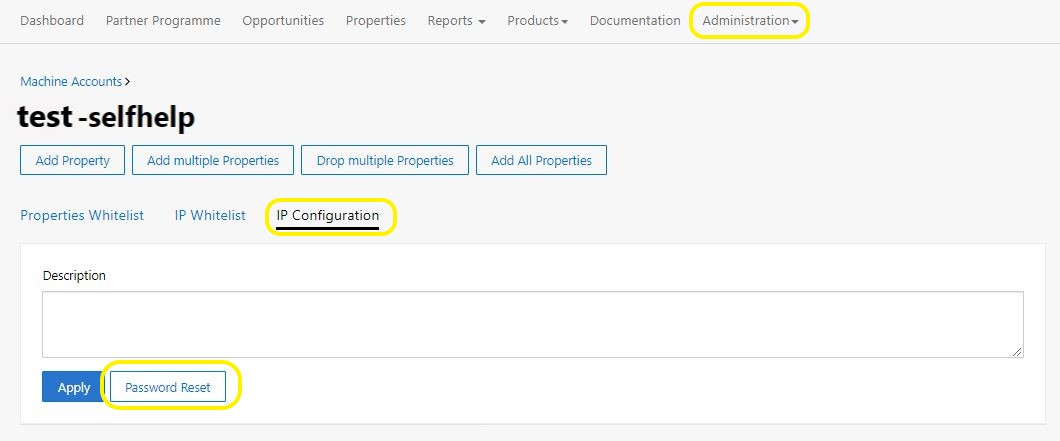This screenshot has height=441, width=1060.
Task: Click the Machine Accounts breadcrumb link
Action: (71, 81)
